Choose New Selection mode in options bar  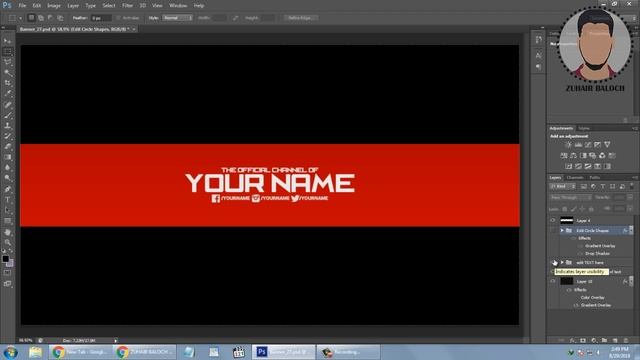tap(31, 18)
